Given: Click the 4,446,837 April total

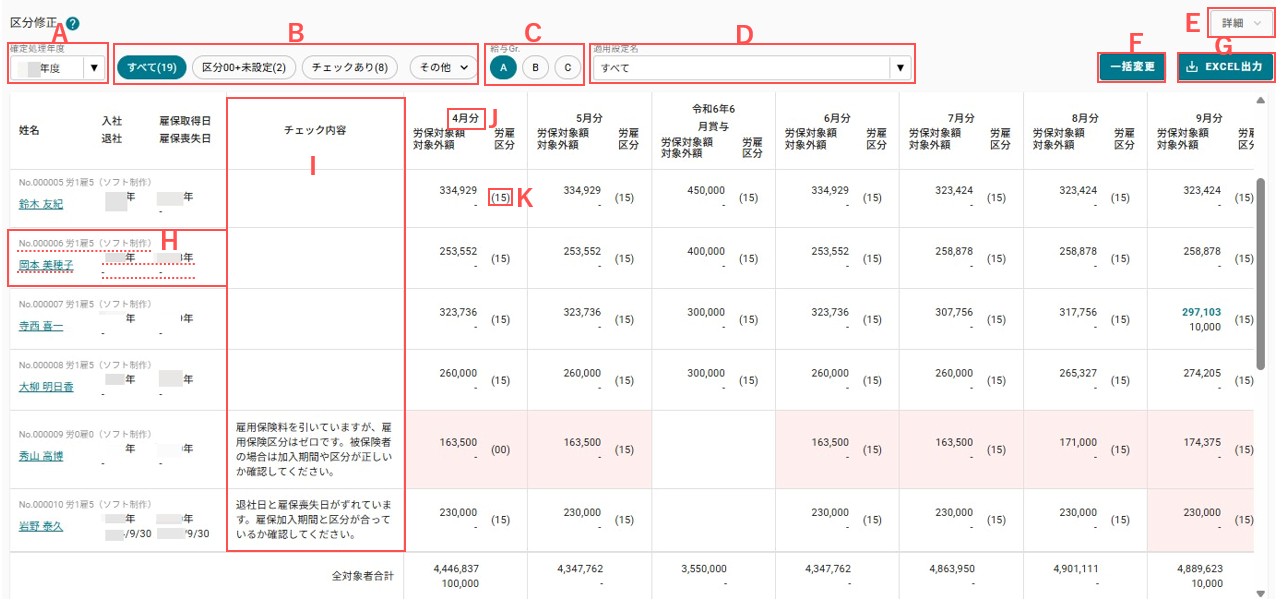Looking at the screenshot, I should (x=456, y=568).
